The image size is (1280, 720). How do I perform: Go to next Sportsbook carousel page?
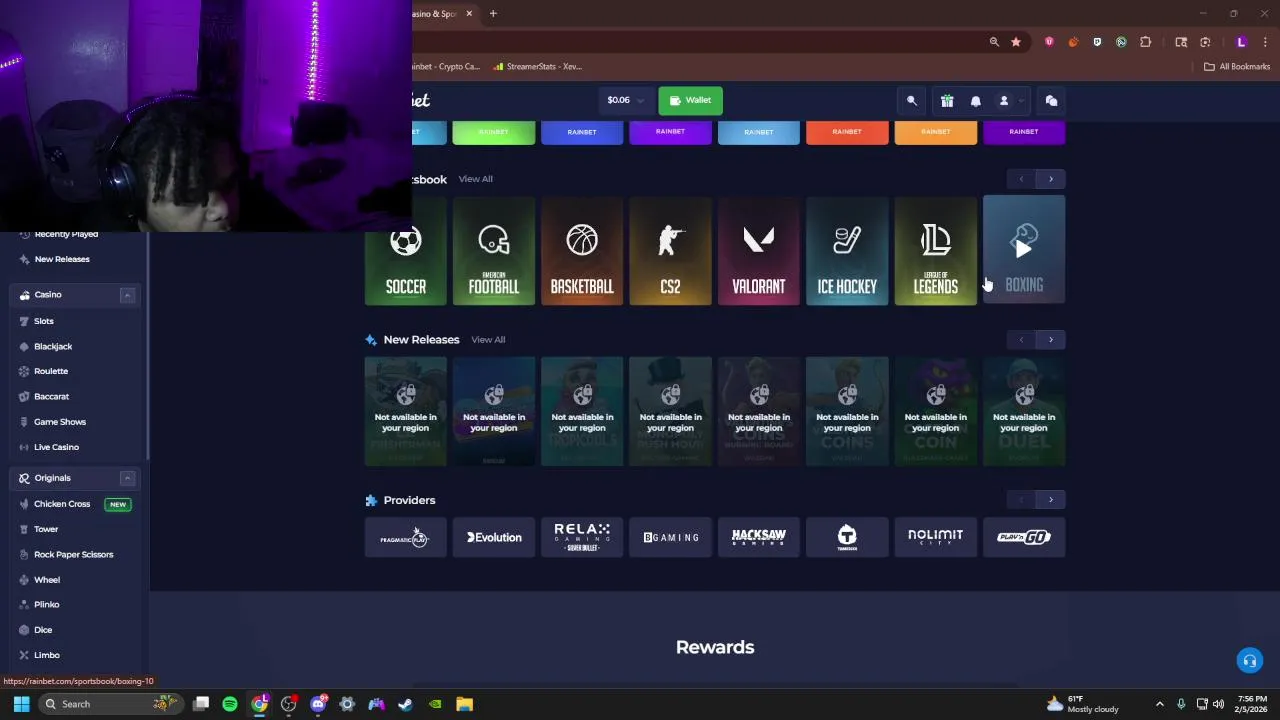pos(1051,179)
